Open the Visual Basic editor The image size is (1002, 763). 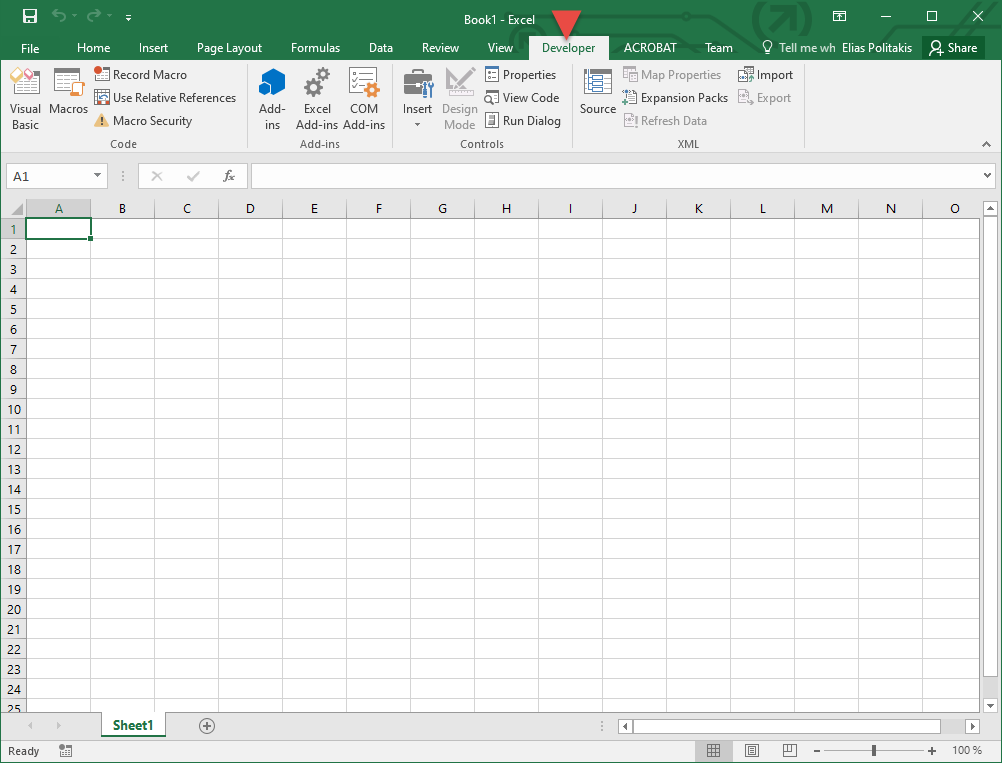tap(25, 99)
